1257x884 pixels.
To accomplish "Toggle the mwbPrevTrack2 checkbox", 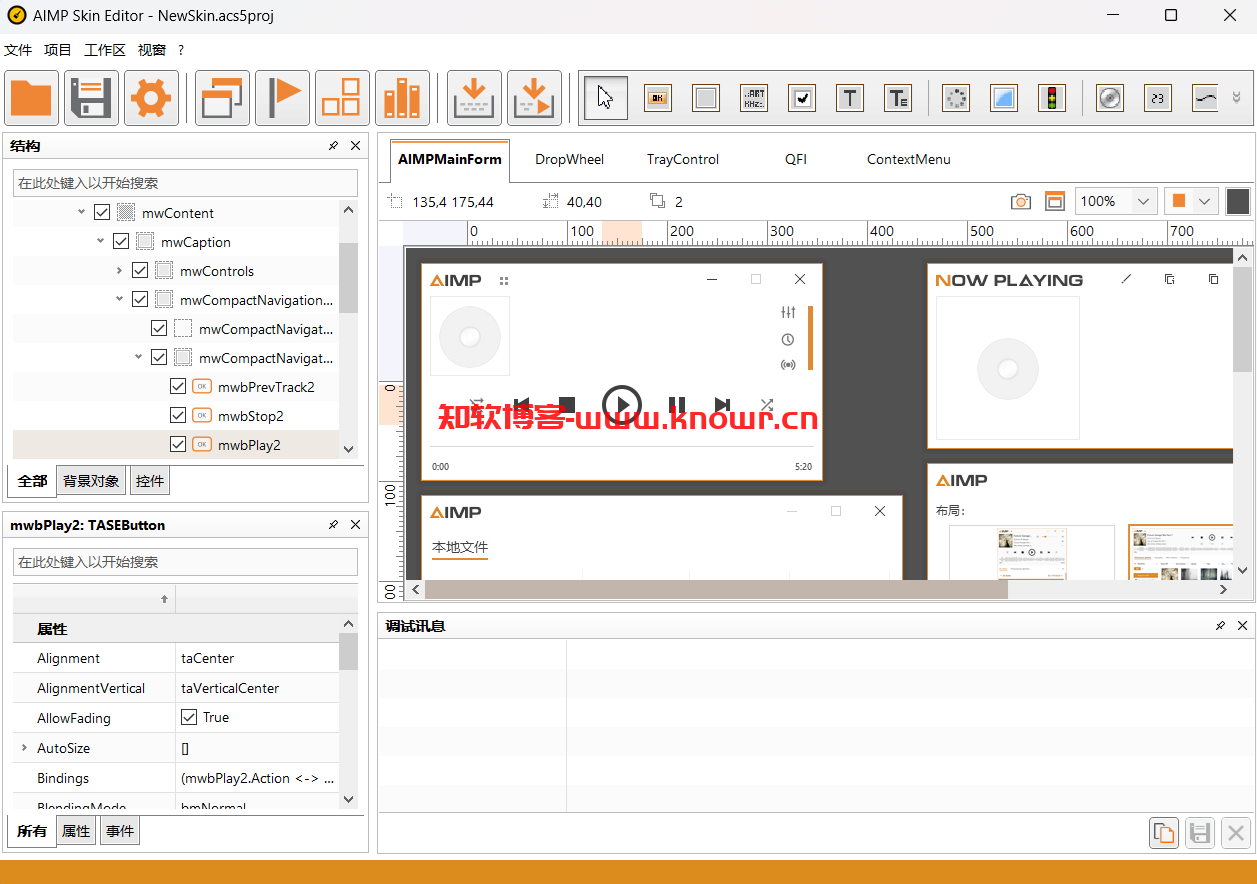I will point(178,387).
